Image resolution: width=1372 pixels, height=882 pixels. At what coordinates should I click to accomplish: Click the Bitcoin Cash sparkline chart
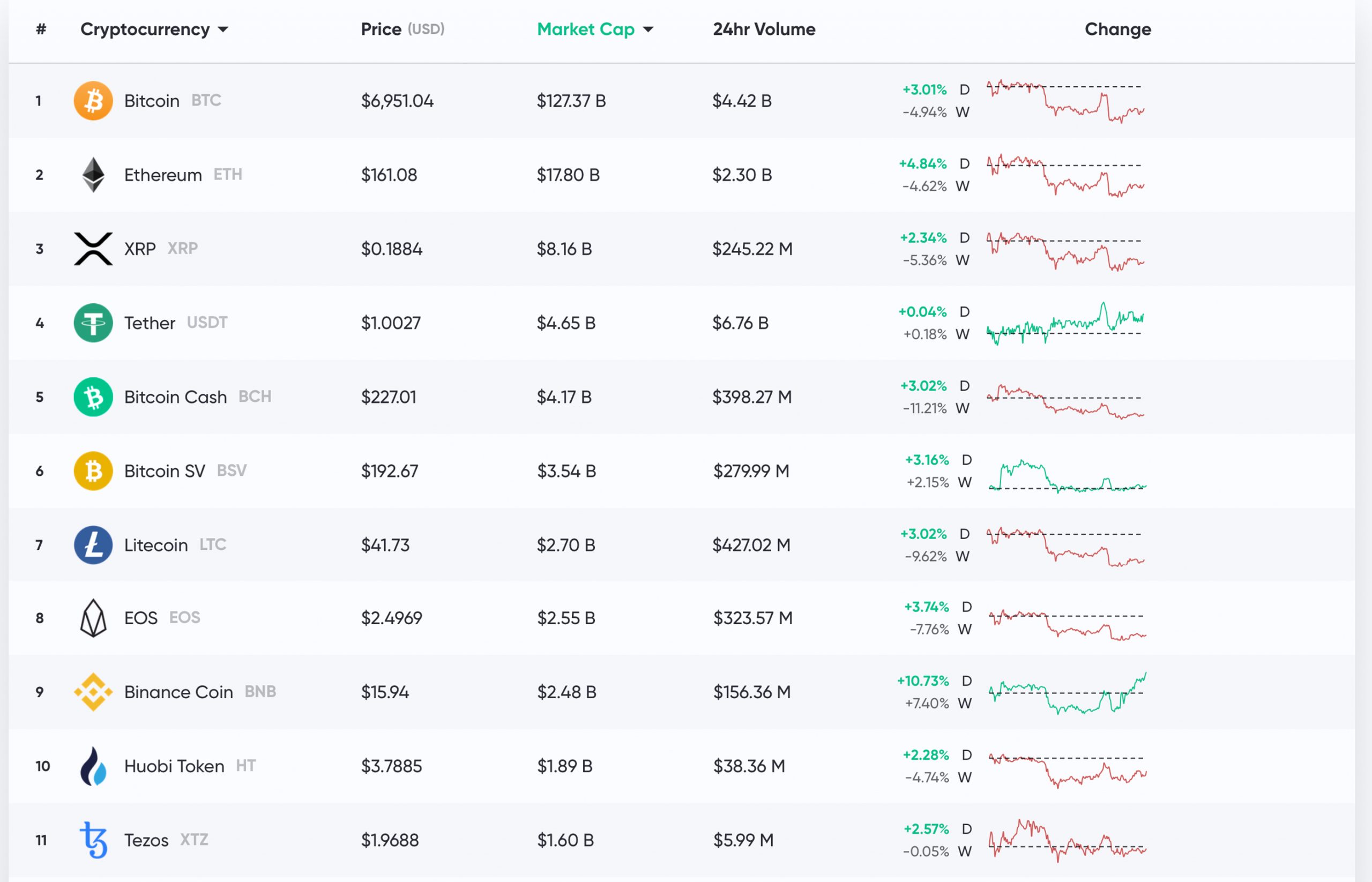[1065, 401]
